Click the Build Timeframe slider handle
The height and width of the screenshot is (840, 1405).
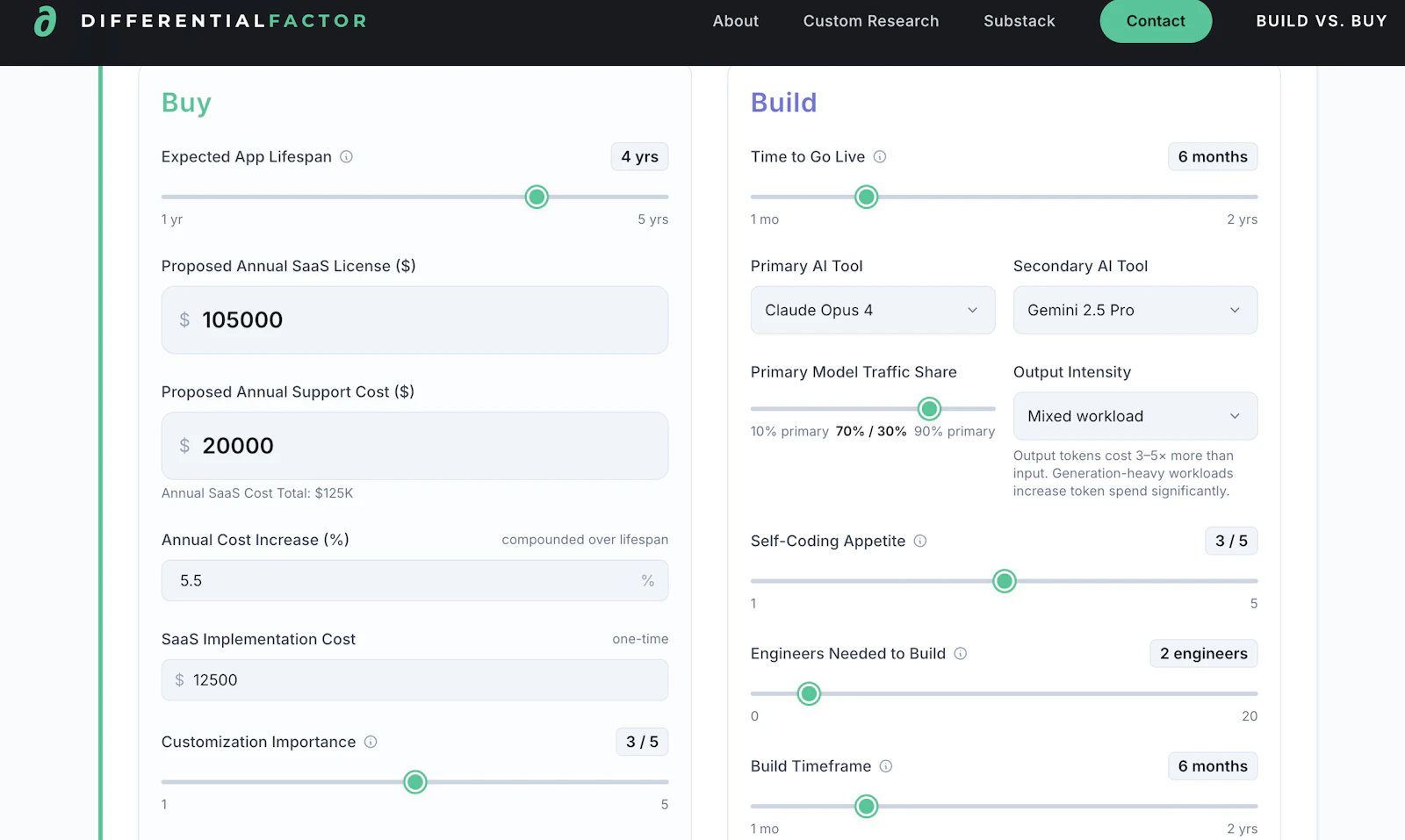(867, 806)
